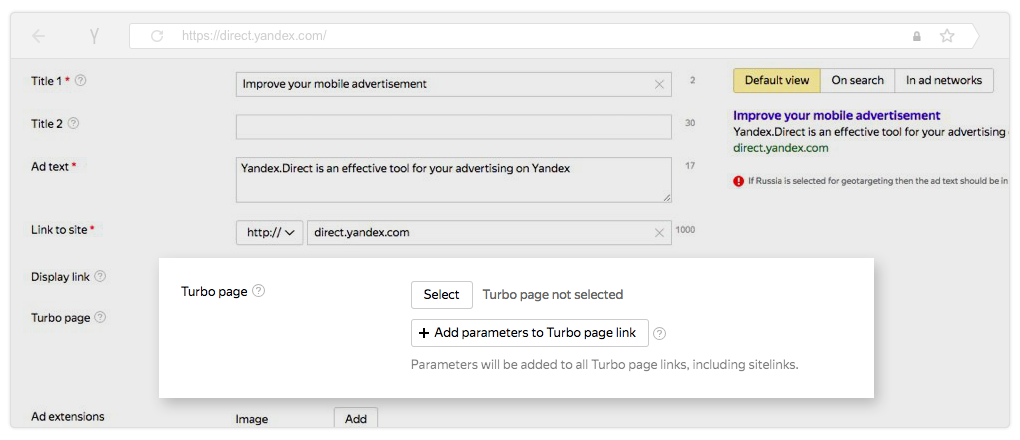Switch to the On search preview tab
Viewport: 1020px width, 440px height.
click(858, 80)
